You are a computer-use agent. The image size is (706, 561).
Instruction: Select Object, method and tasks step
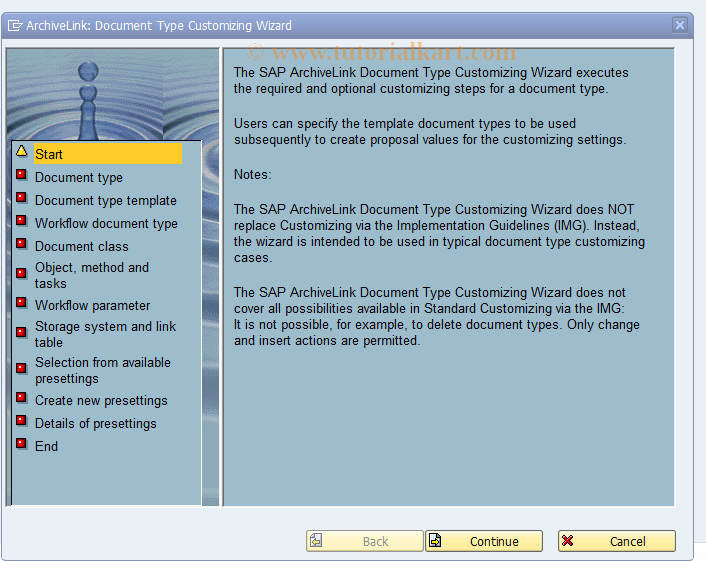tap(92, 275)
